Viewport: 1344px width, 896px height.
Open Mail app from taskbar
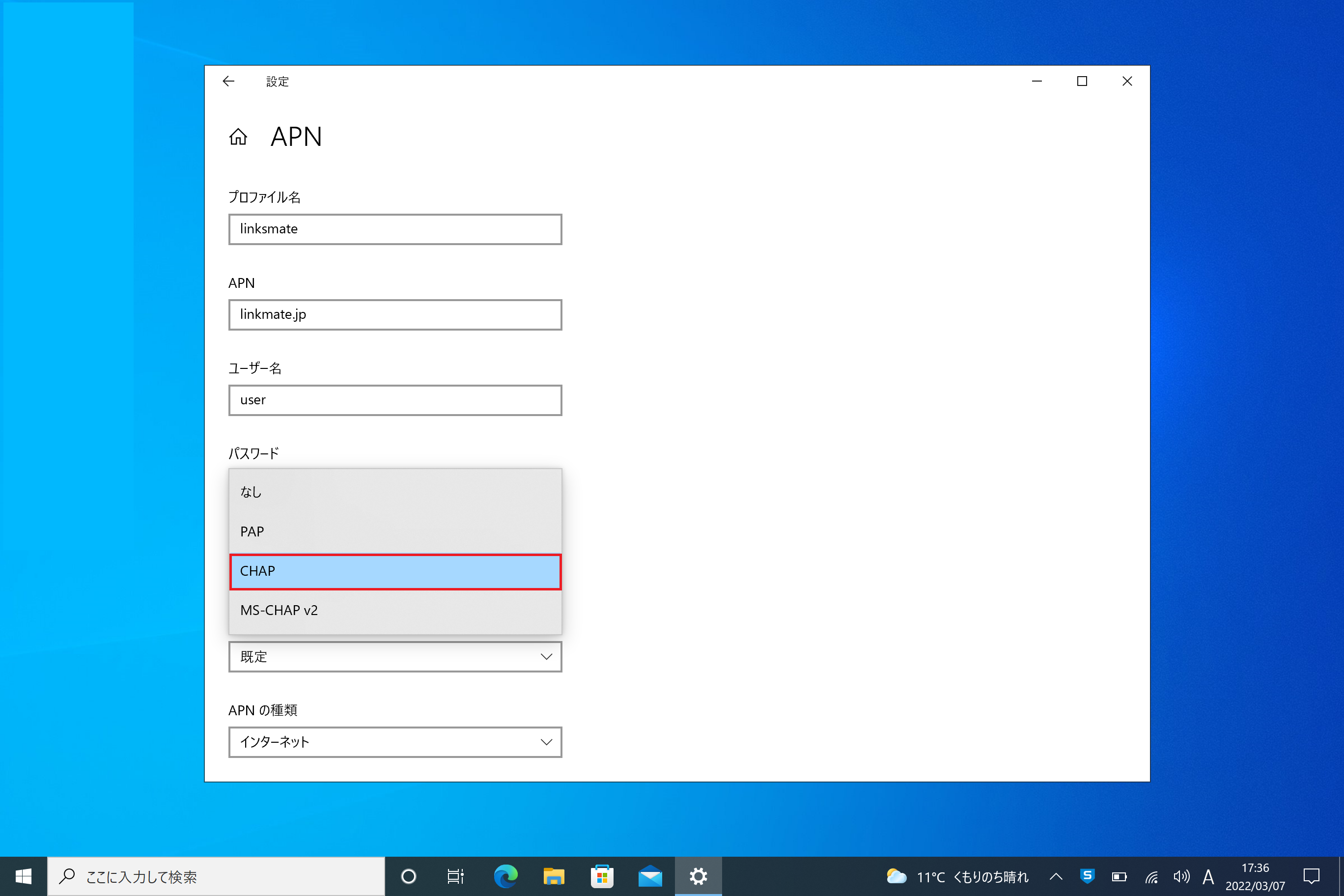click(650, 876)
